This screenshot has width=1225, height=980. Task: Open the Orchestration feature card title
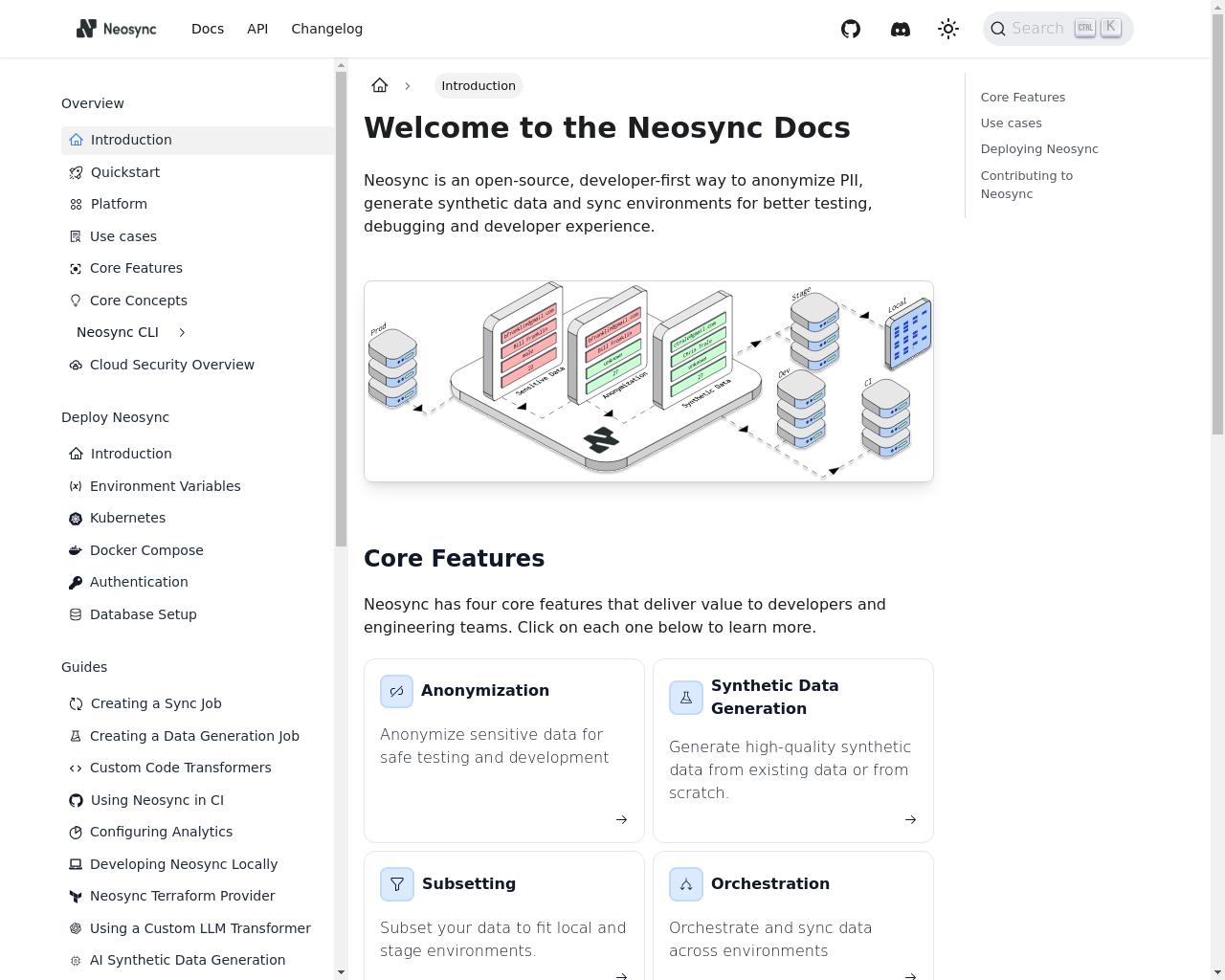[x=770, y=884]
